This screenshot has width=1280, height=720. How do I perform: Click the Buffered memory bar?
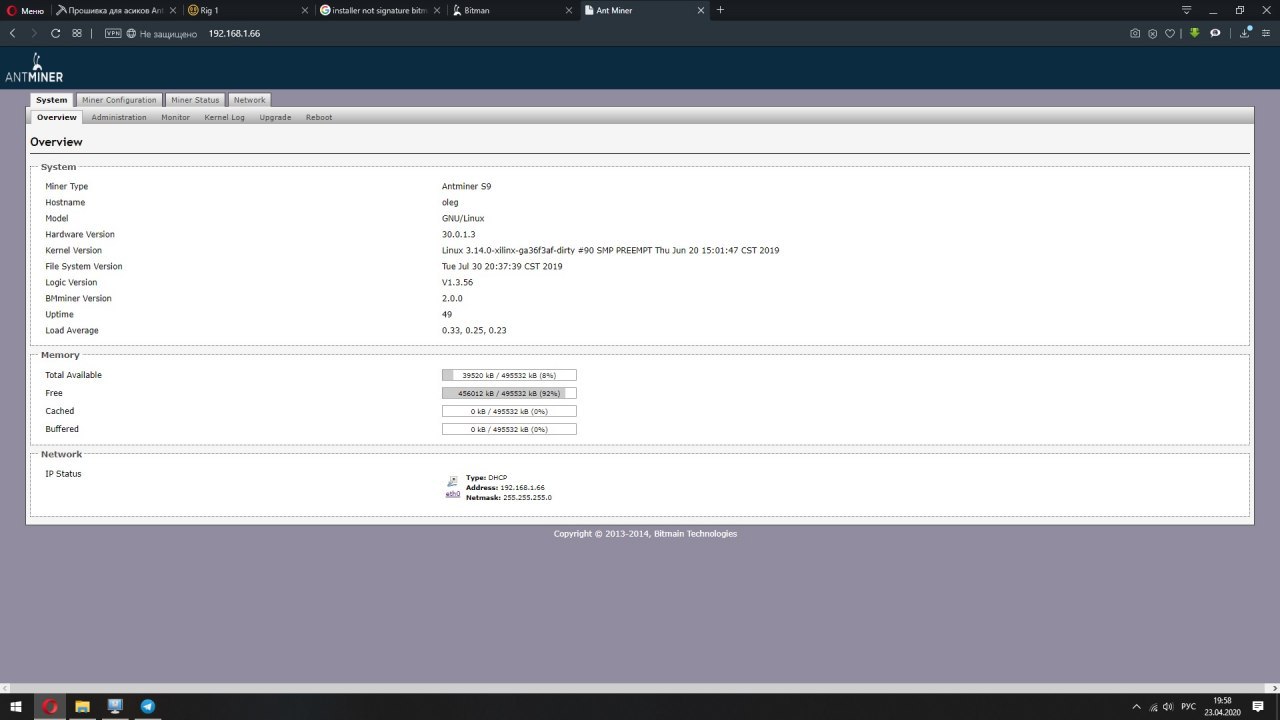pos(509,429)
